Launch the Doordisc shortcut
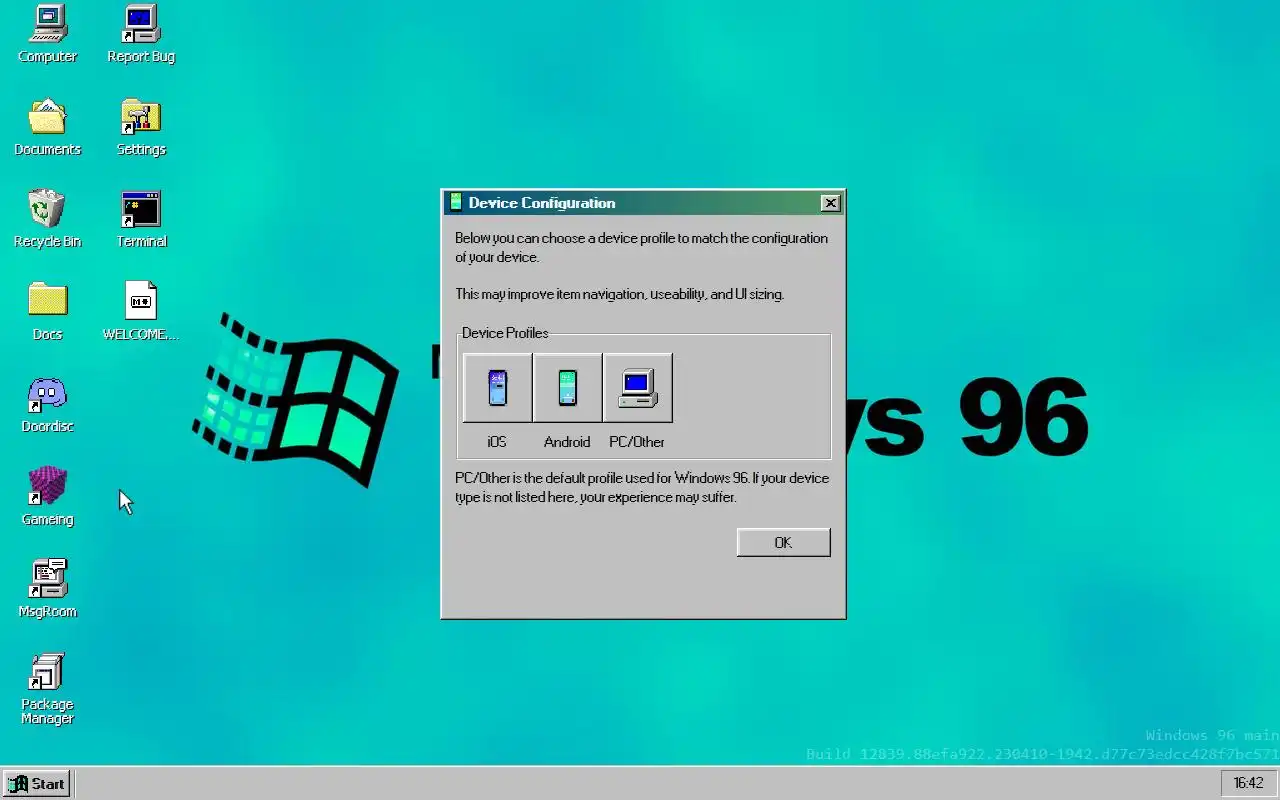This screenshot has height=800, width=1280. pyautogui.click(x=47, y=394)
